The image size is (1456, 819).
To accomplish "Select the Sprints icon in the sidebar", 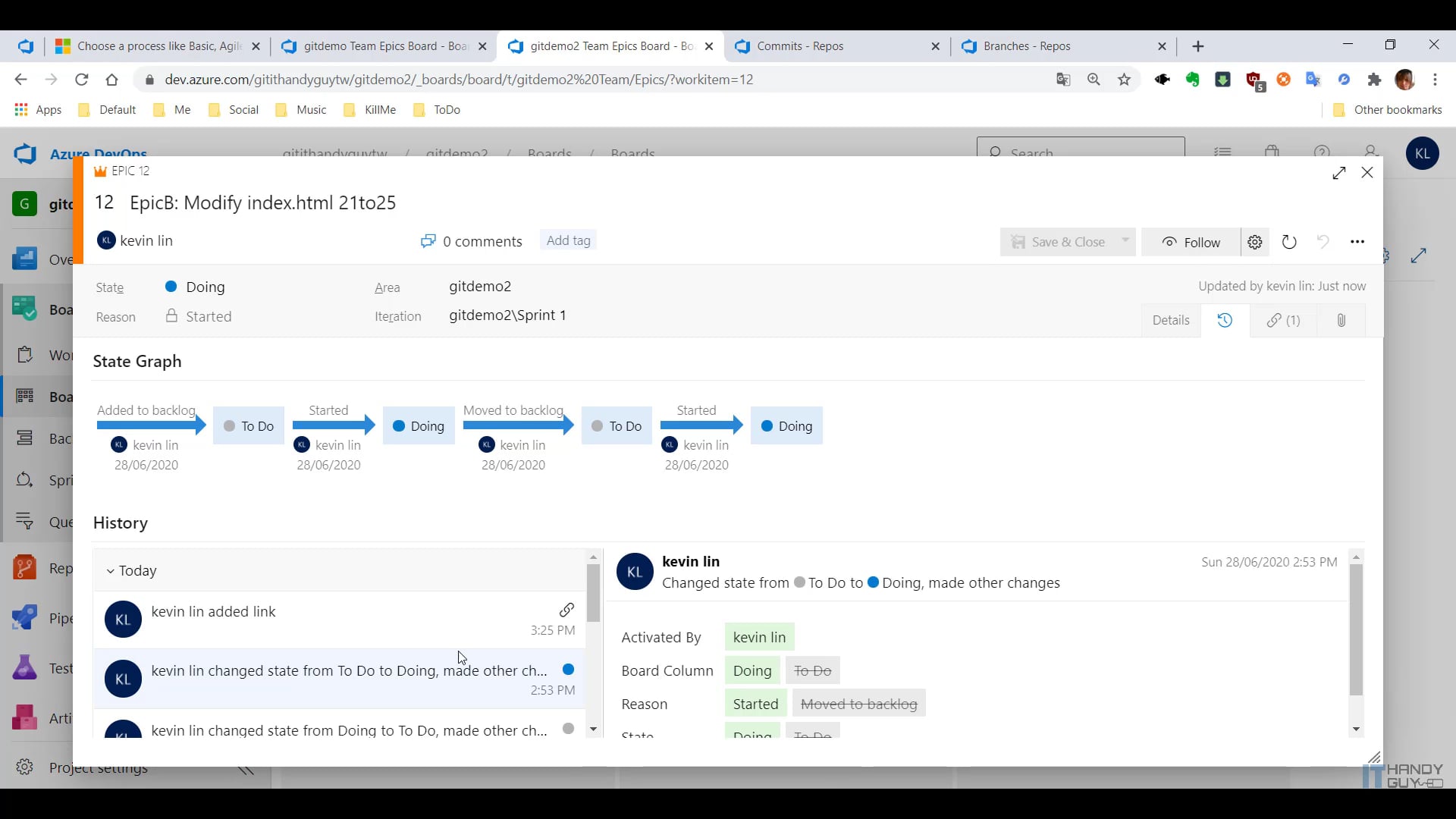I will 25,479.
